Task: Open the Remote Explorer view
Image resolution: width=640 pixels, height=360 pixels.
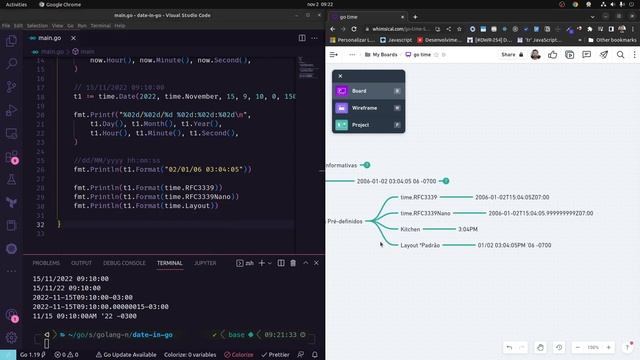Action: coord(11,133)
